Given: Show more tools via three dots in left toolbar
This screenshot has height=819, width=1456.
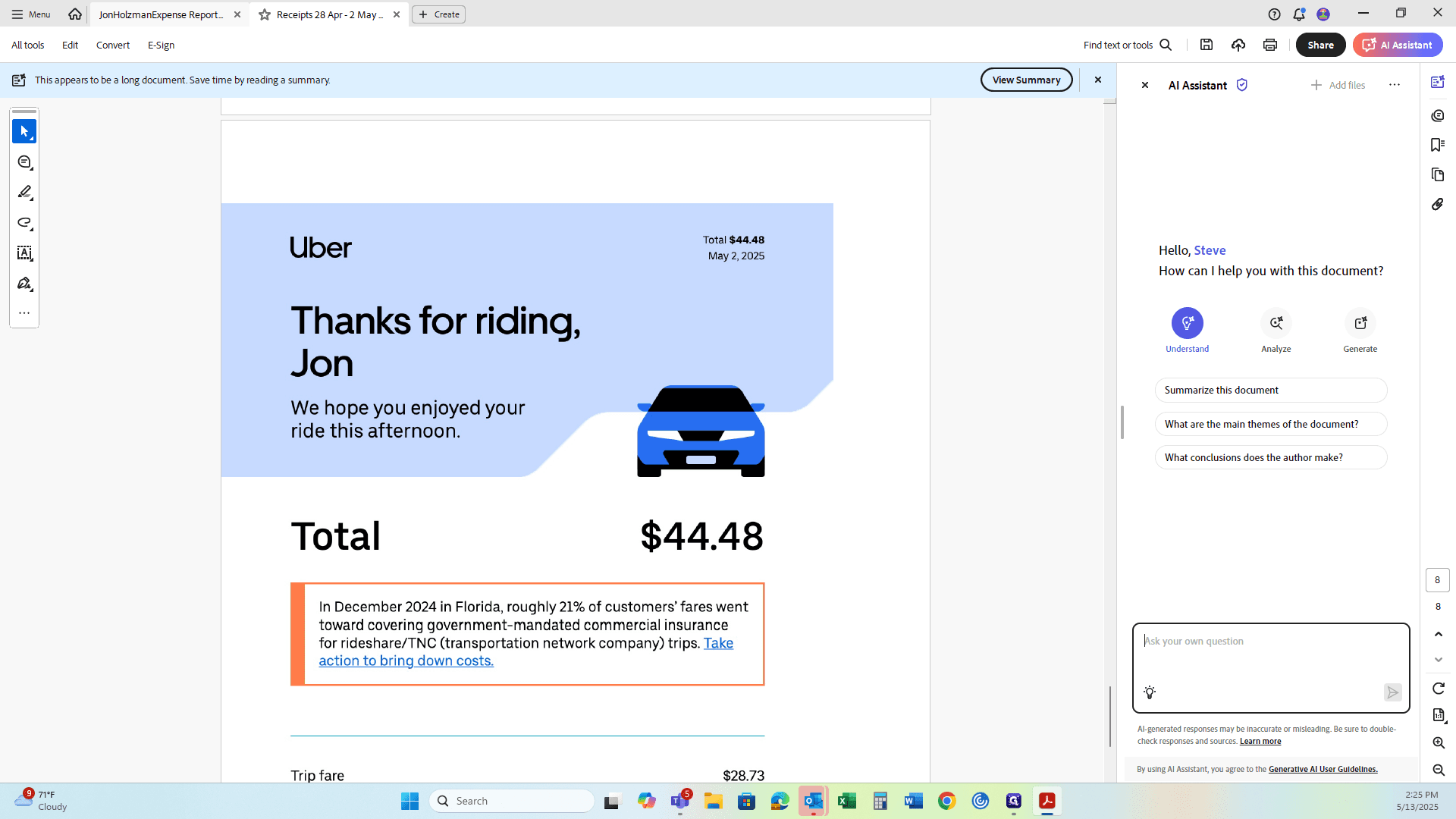Looking at the screenshot, I should coord(24,312).
